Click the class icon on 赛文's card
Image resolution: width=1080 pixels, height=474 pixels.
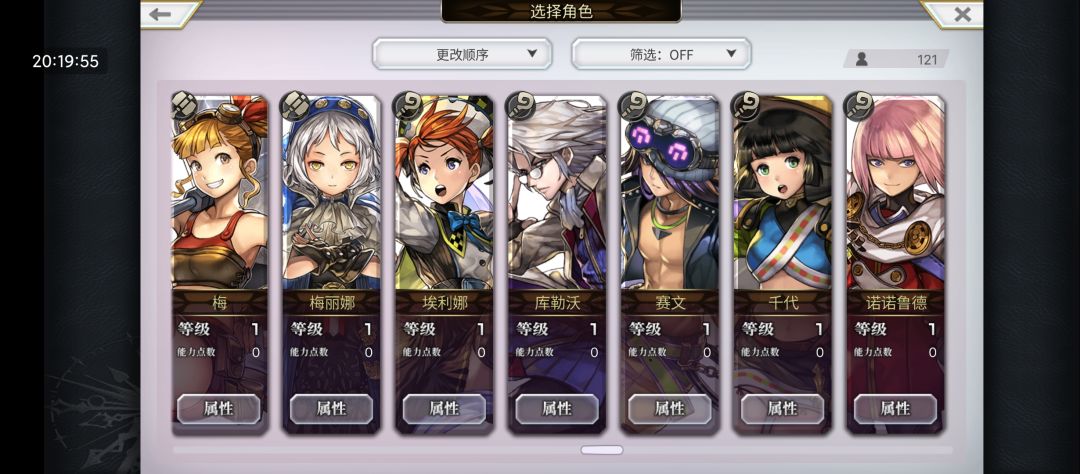pyautogui.click(x=634, y=106)
